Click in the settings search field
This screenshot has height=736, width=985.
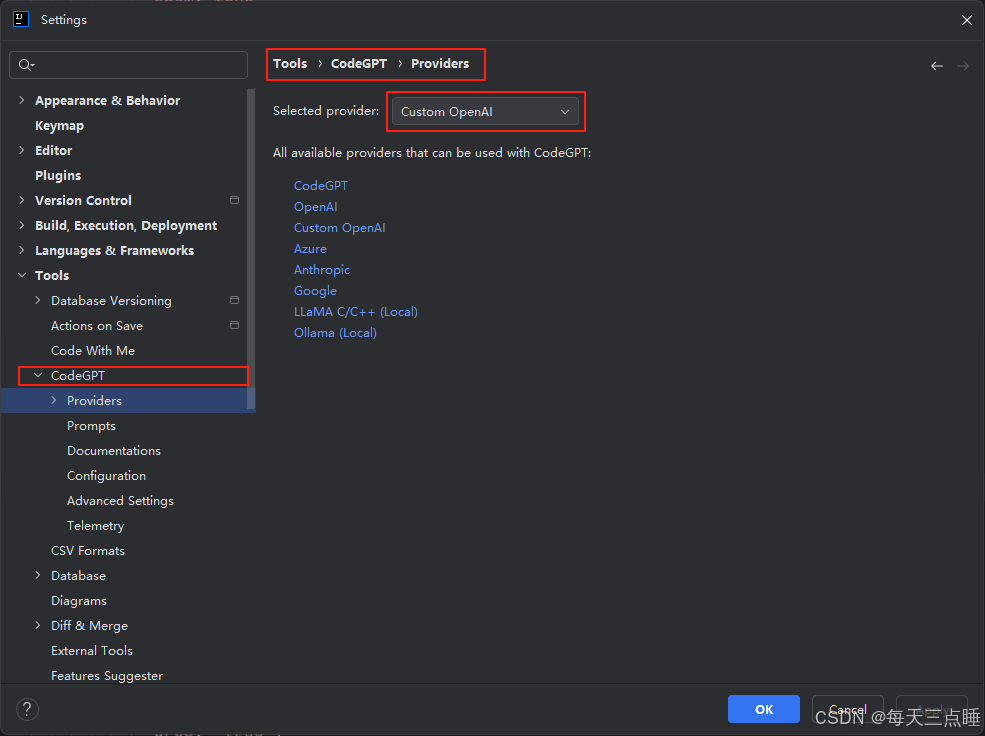pyautogui.click(x=129, y=65)
